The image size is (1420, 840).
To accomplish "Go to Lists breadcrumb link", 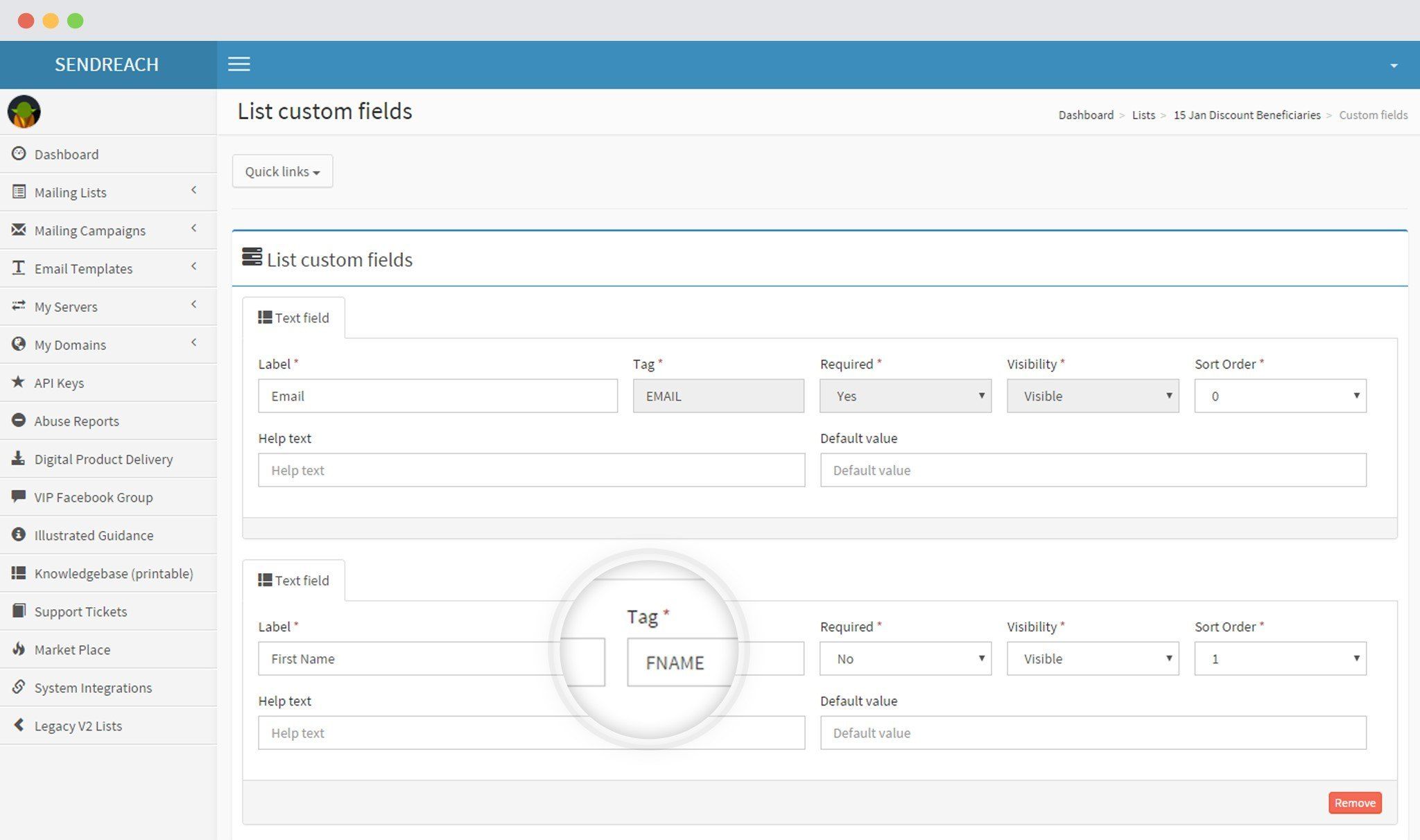I will point(1143,115).
